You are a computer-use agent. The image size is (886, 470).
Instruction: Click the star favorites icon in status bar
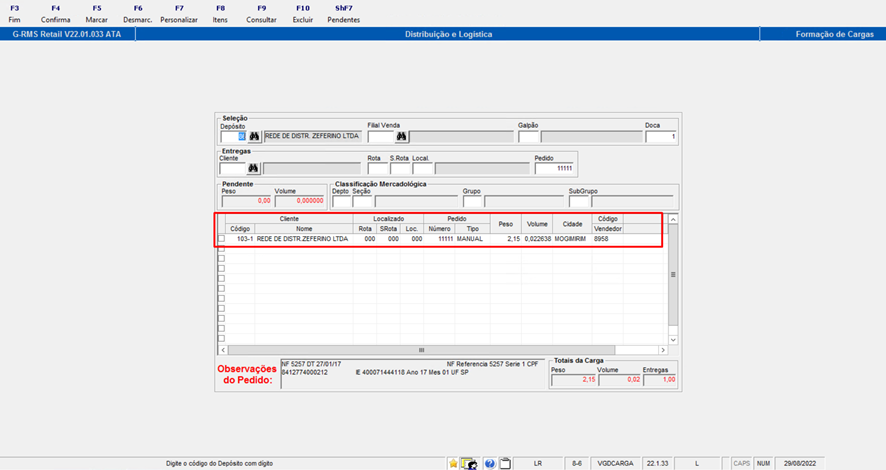pos(453,464)
